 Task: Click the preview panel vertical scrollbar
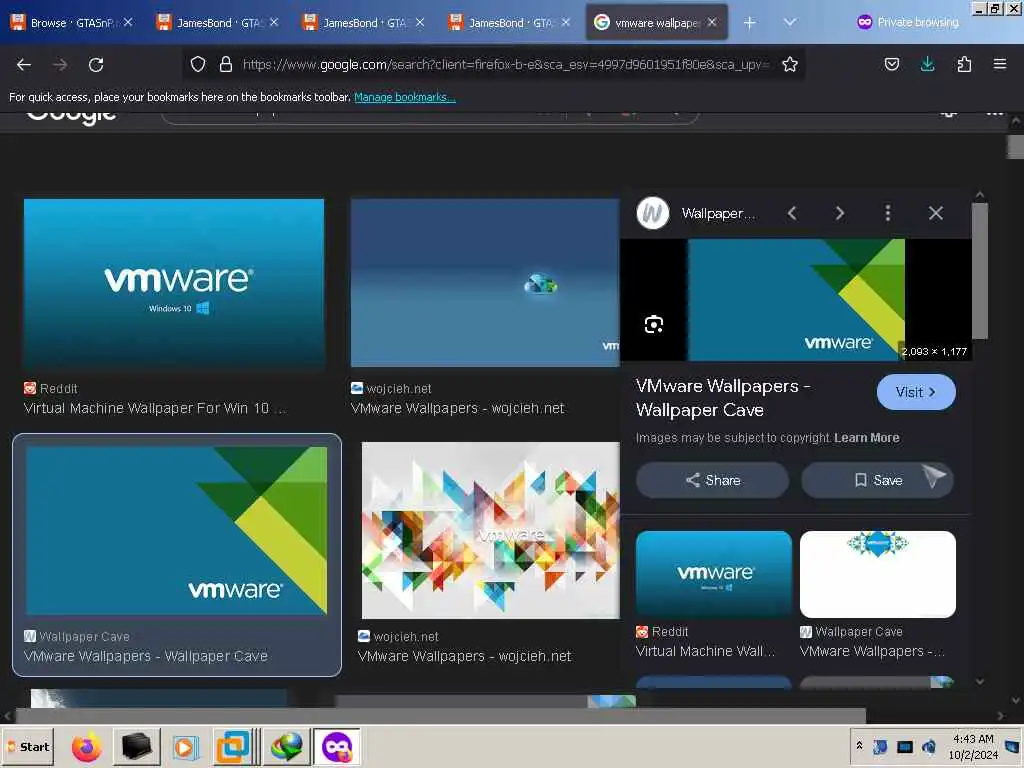pyautogui.click(x=980, y=271)
